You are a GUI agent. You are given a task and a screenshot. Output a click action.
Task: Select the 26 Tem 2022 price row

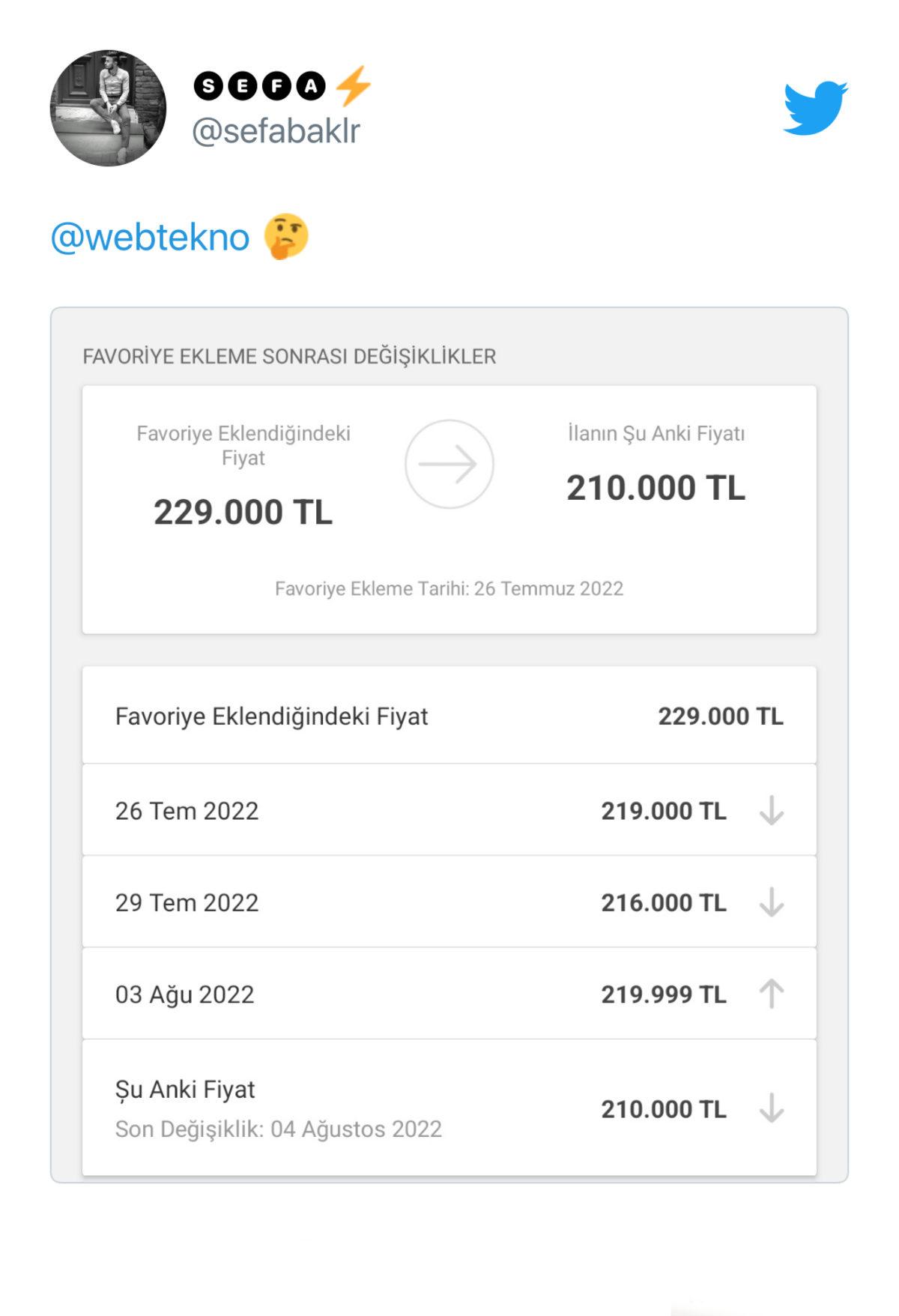click(449, 811)
